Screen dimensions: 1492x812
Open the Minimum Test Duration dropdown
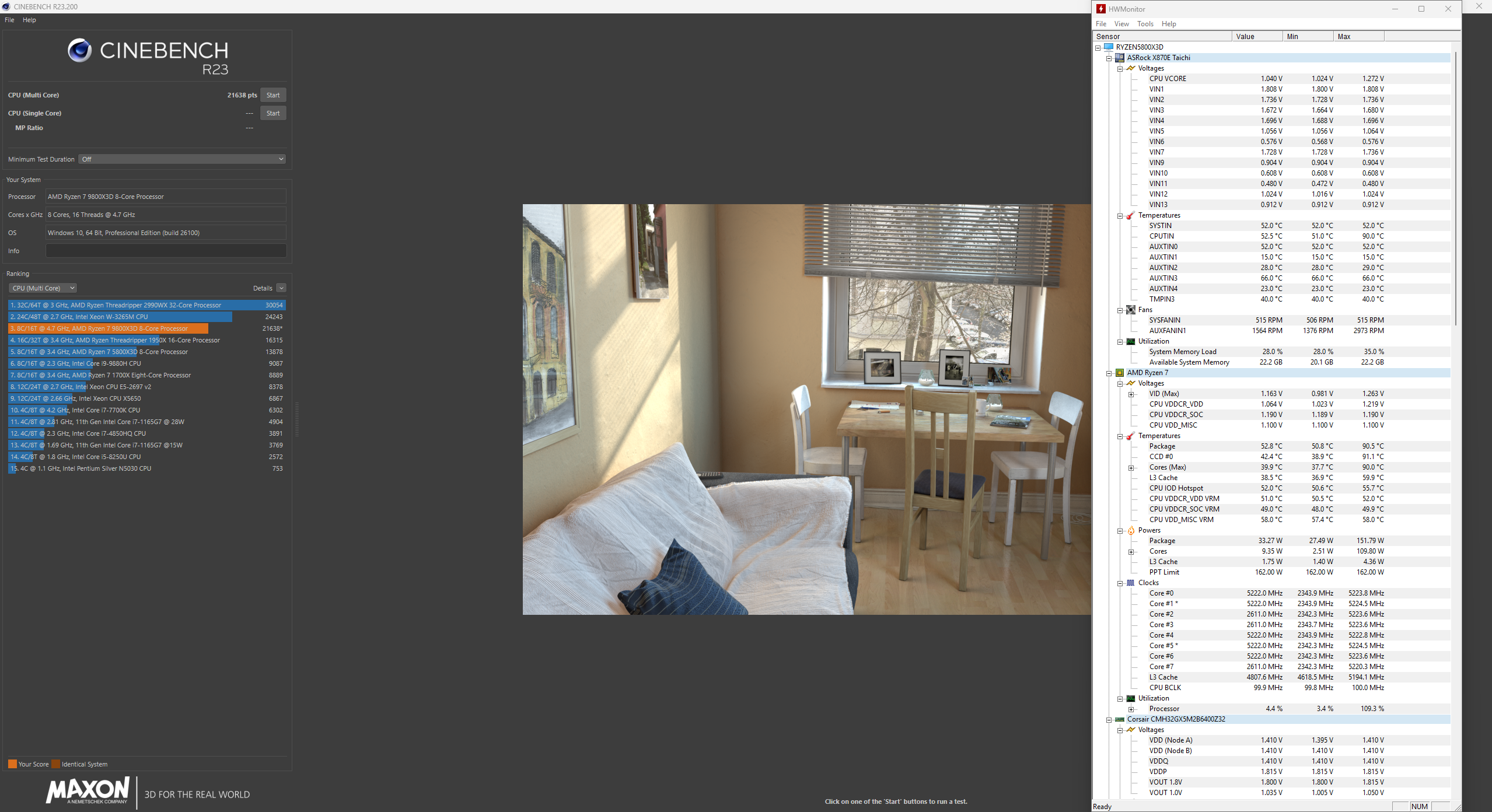tap(182, 159)
